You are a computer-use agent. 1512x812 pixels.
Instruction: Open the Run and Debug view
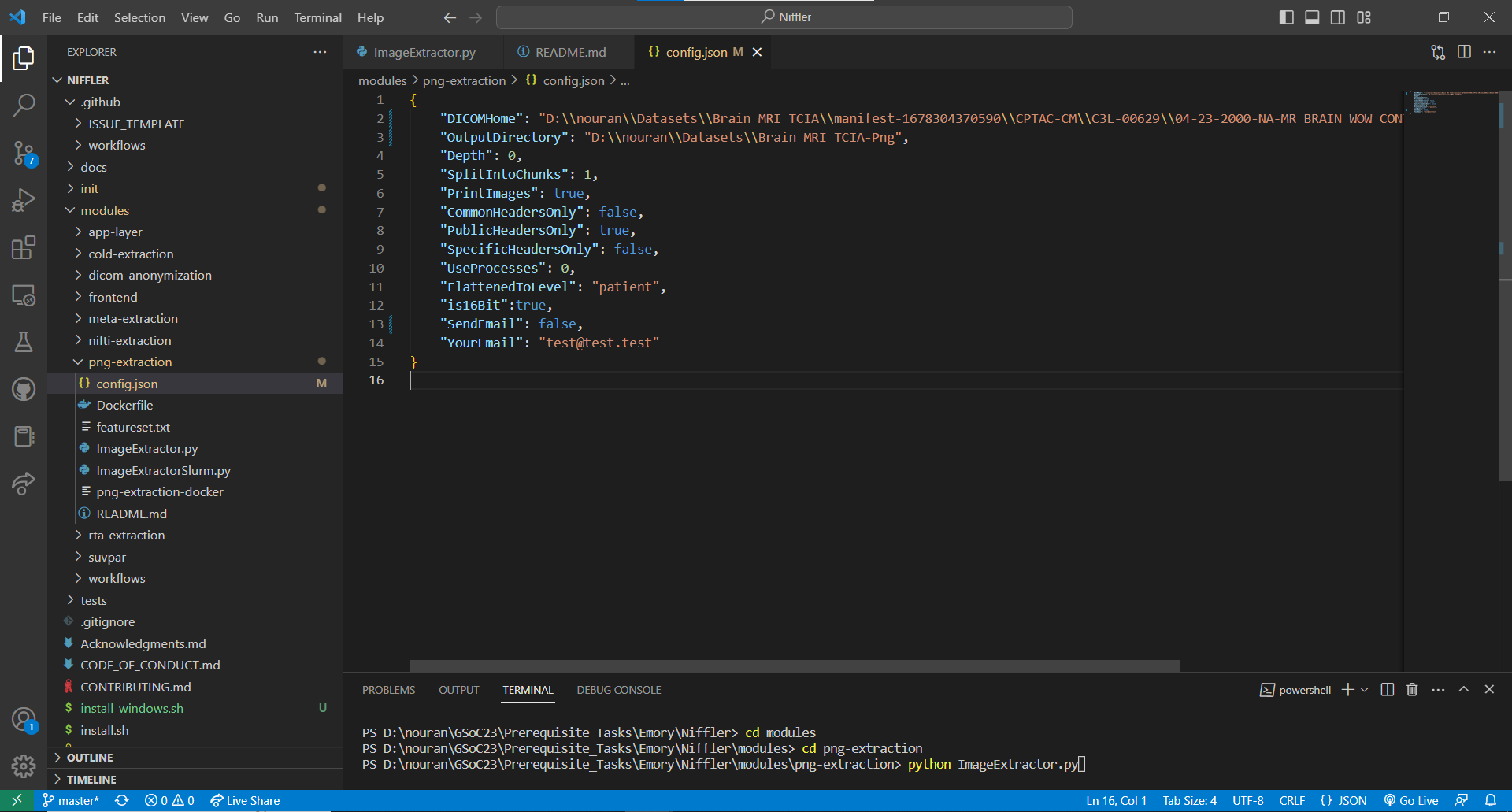pos(24,200)
